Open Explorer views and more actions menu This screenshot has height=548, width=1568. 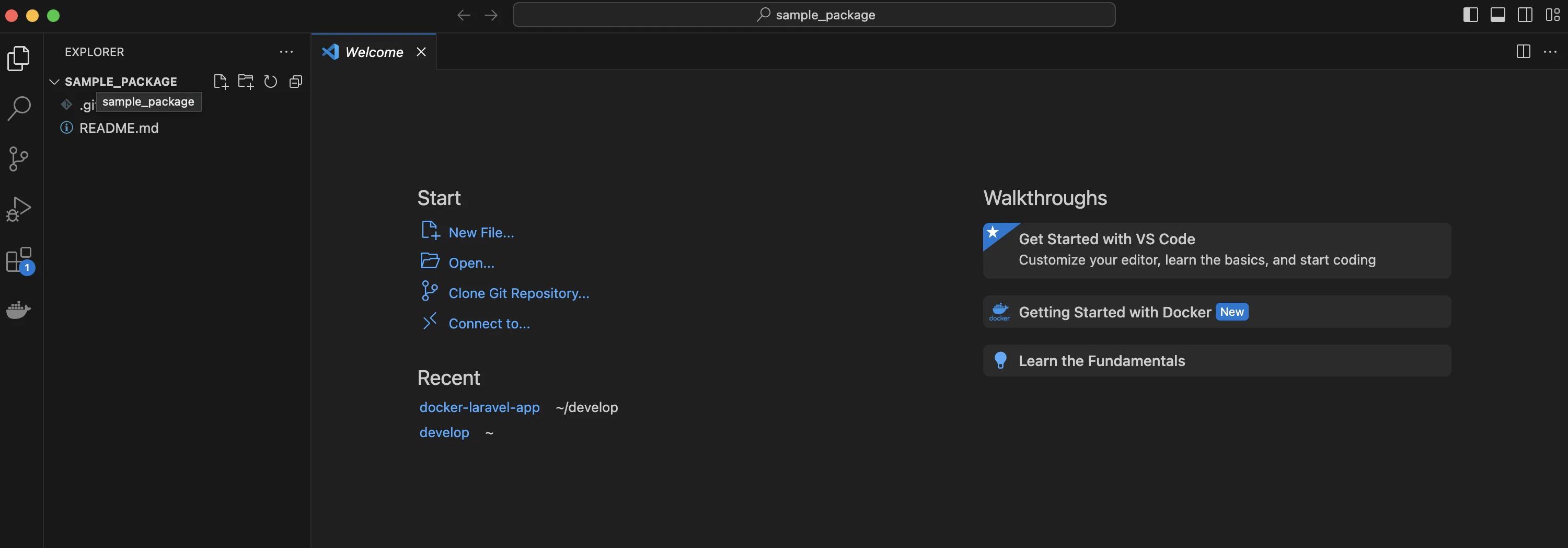(x=286, y=52)
